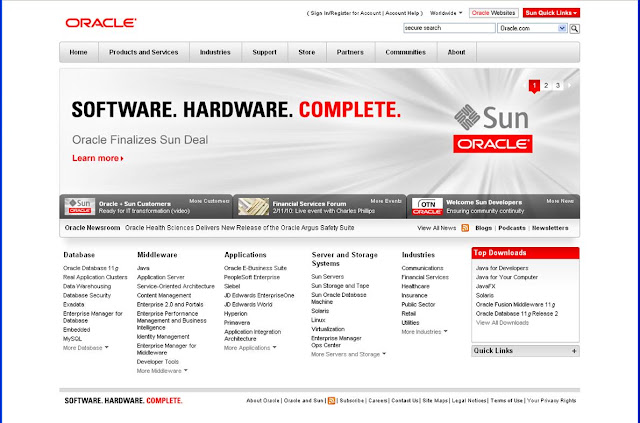Click the More Events link
Viewport: 640px width, 423px height.
click(386, 201)
